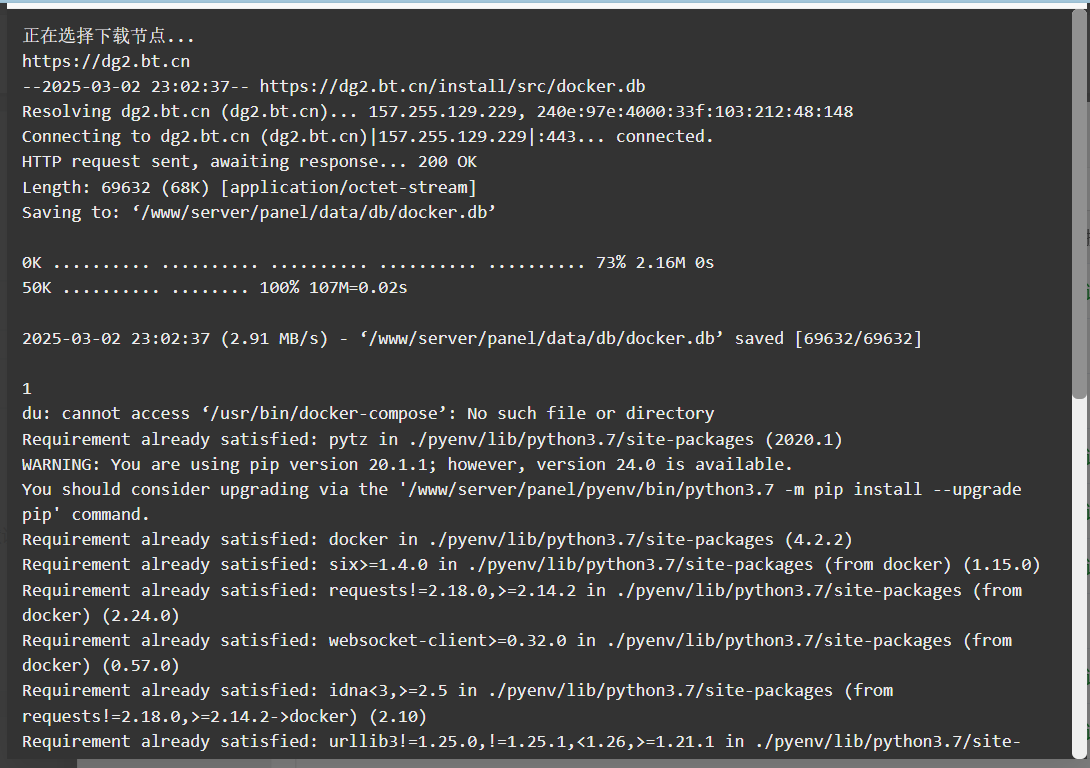Click the 'Requirement already satisfied: six>=1.4.0' line

[531, 564]
